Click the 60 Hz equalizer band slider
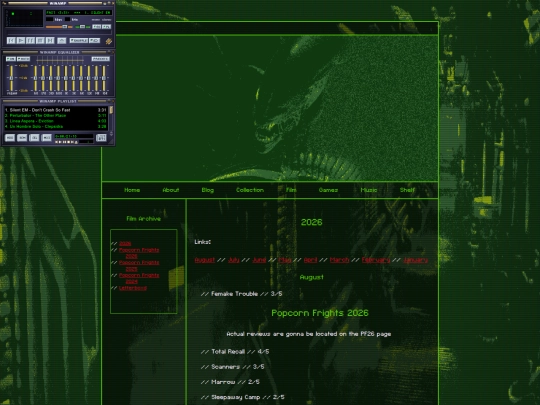This screenshot has height=405, width=540. coord(35,78)
